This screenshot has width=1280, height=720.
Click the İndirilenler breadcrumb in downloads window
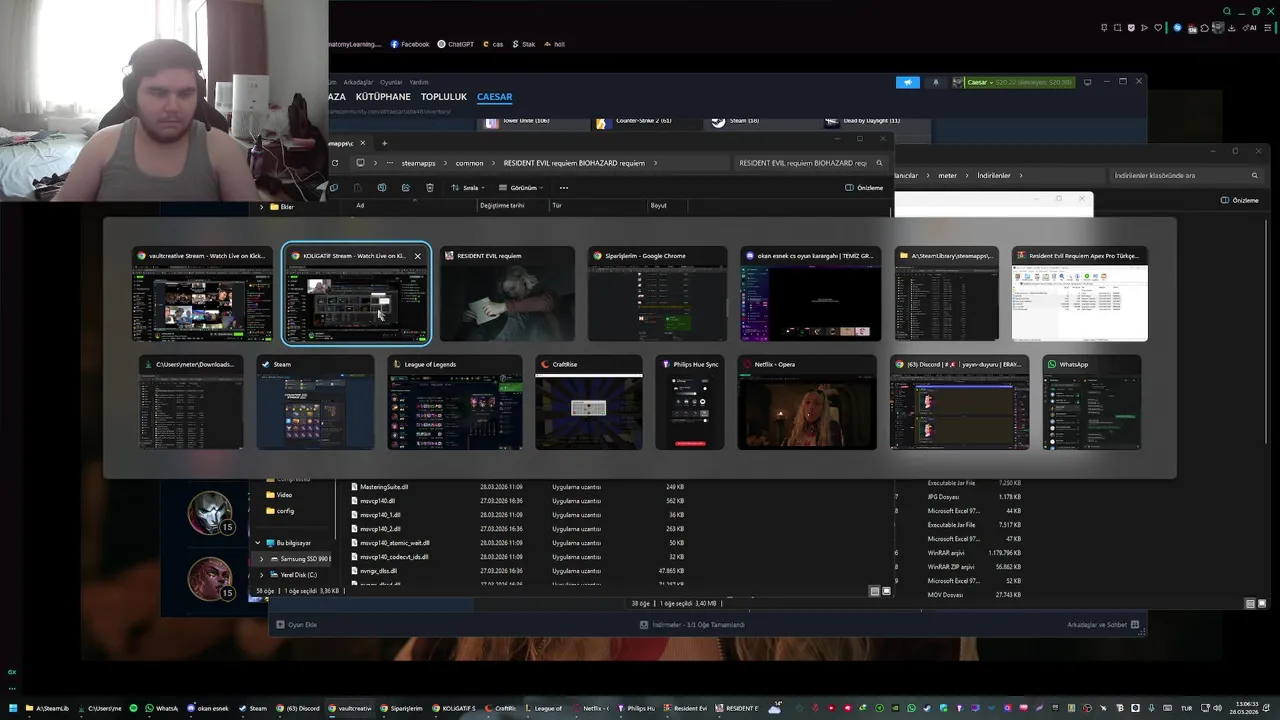click(x=993, y=175)
